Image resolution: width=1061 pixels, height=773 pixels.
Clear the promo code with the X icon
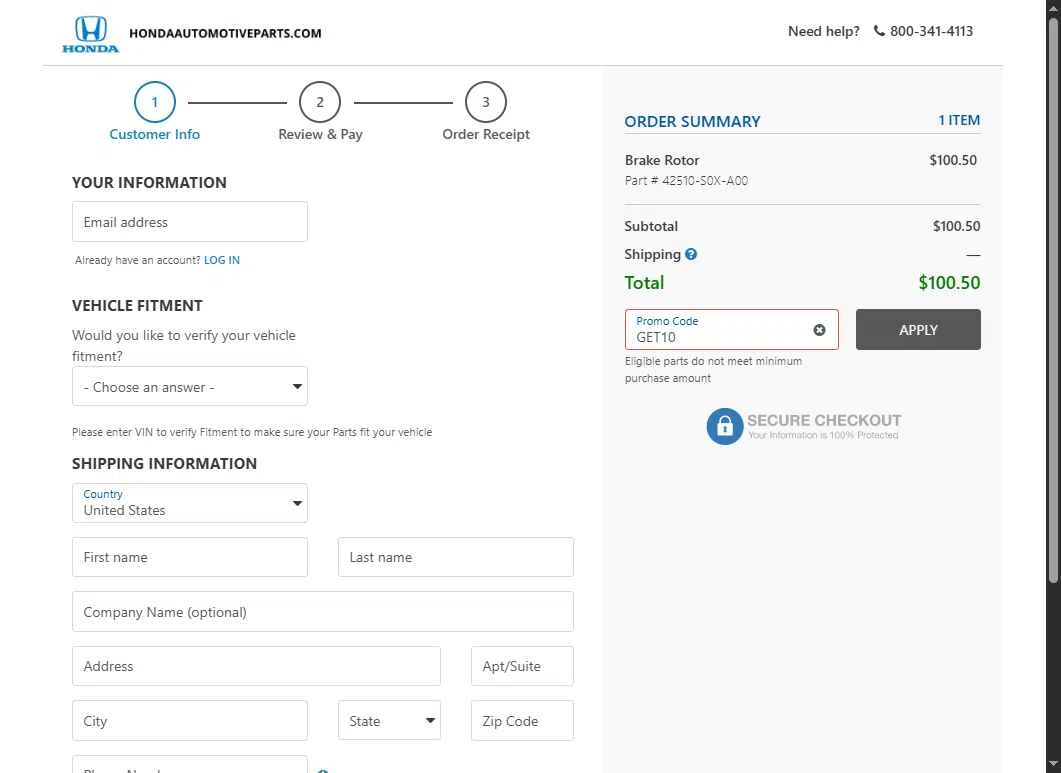(x=819, y=330)
